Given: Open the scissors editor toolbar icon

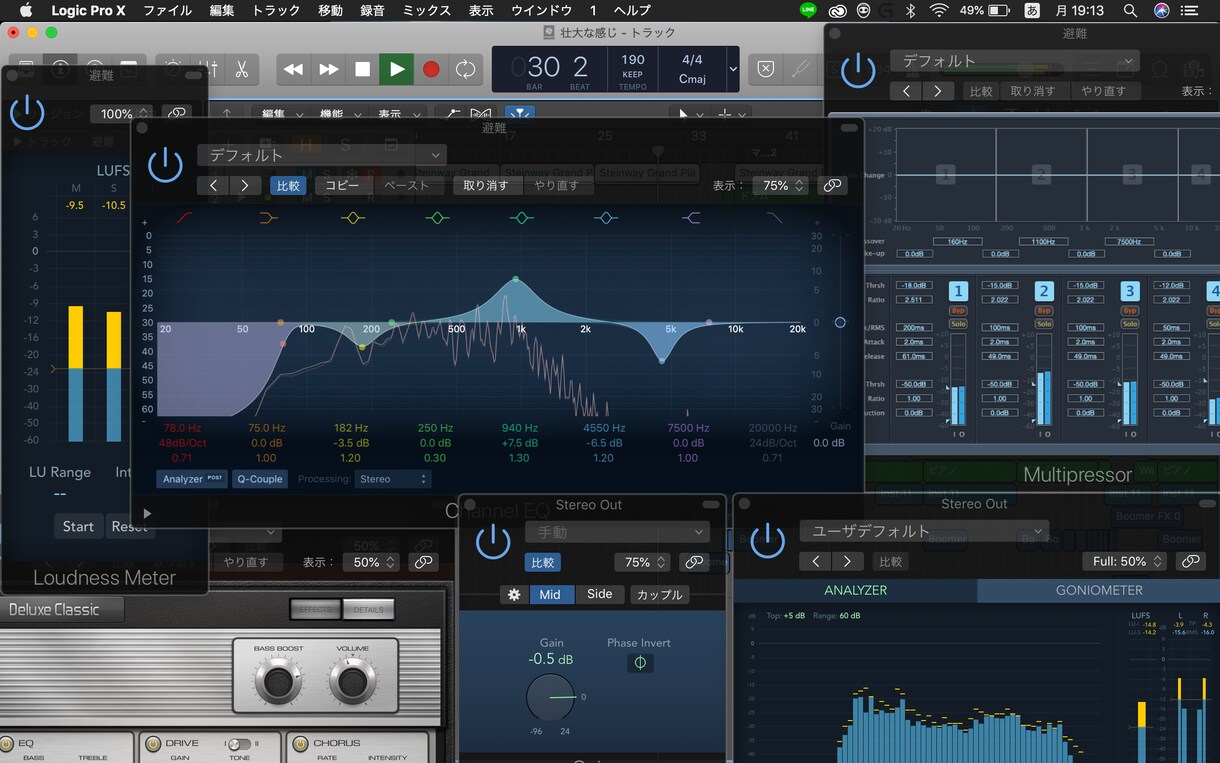Looking at the screenshot, I should 241,69.
